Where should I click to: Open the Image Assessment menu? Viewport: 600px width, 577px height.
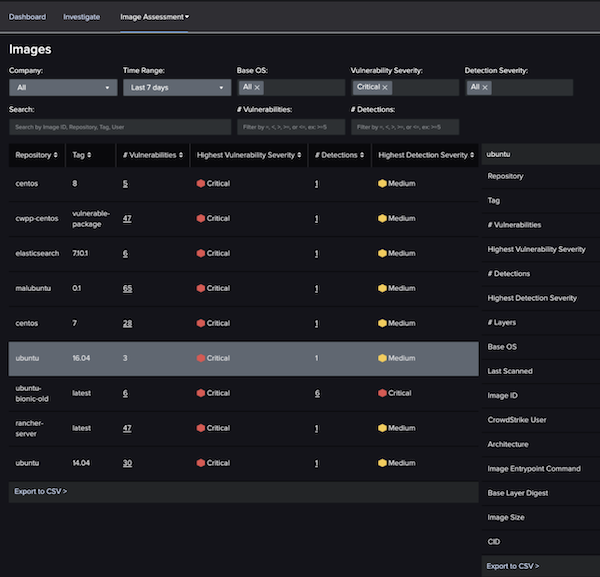(154, 17)
